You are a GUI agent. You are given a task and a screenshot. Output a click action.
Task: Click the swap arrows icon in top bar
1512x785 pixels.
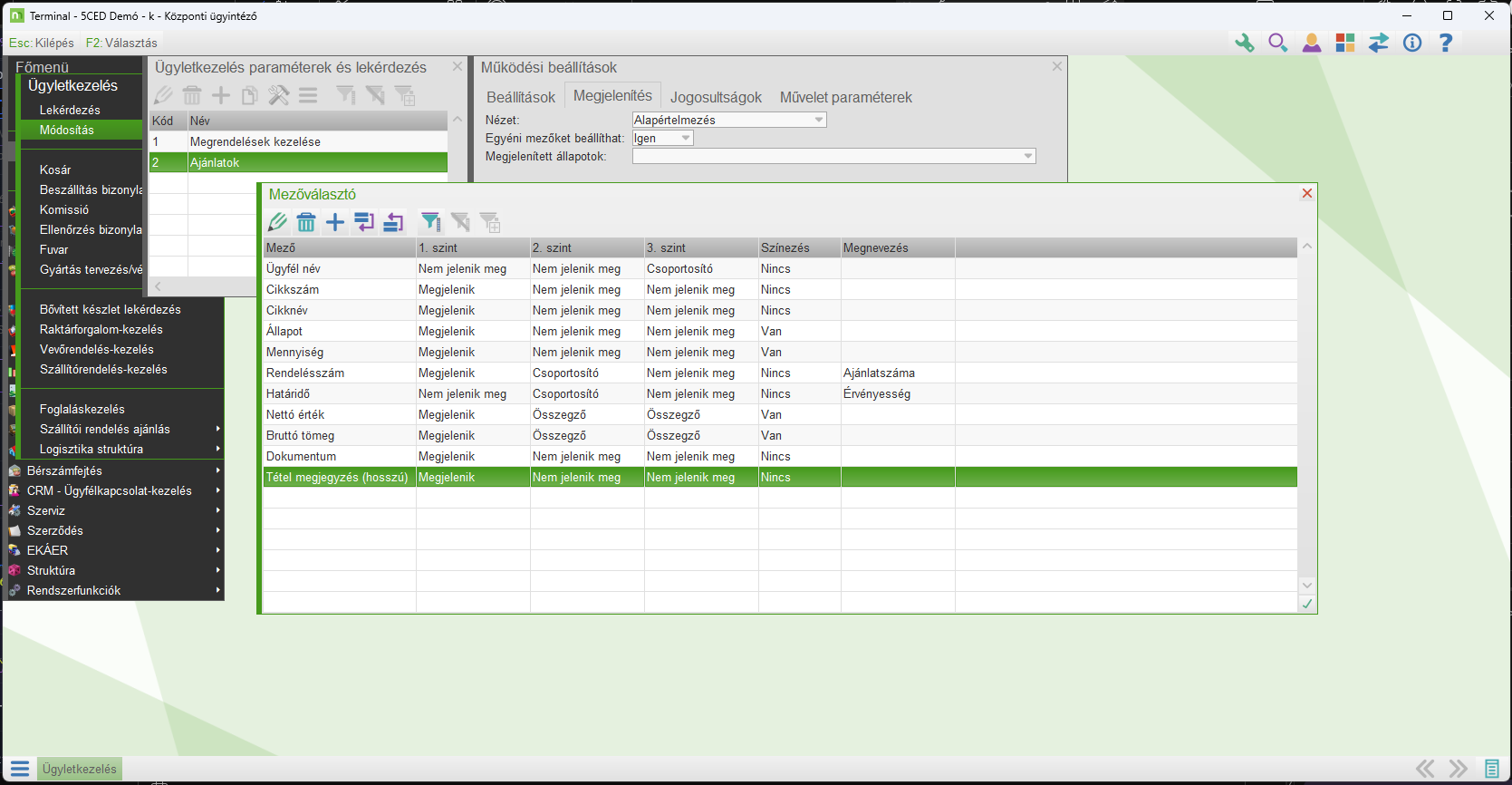click(x=1378, y=43)
